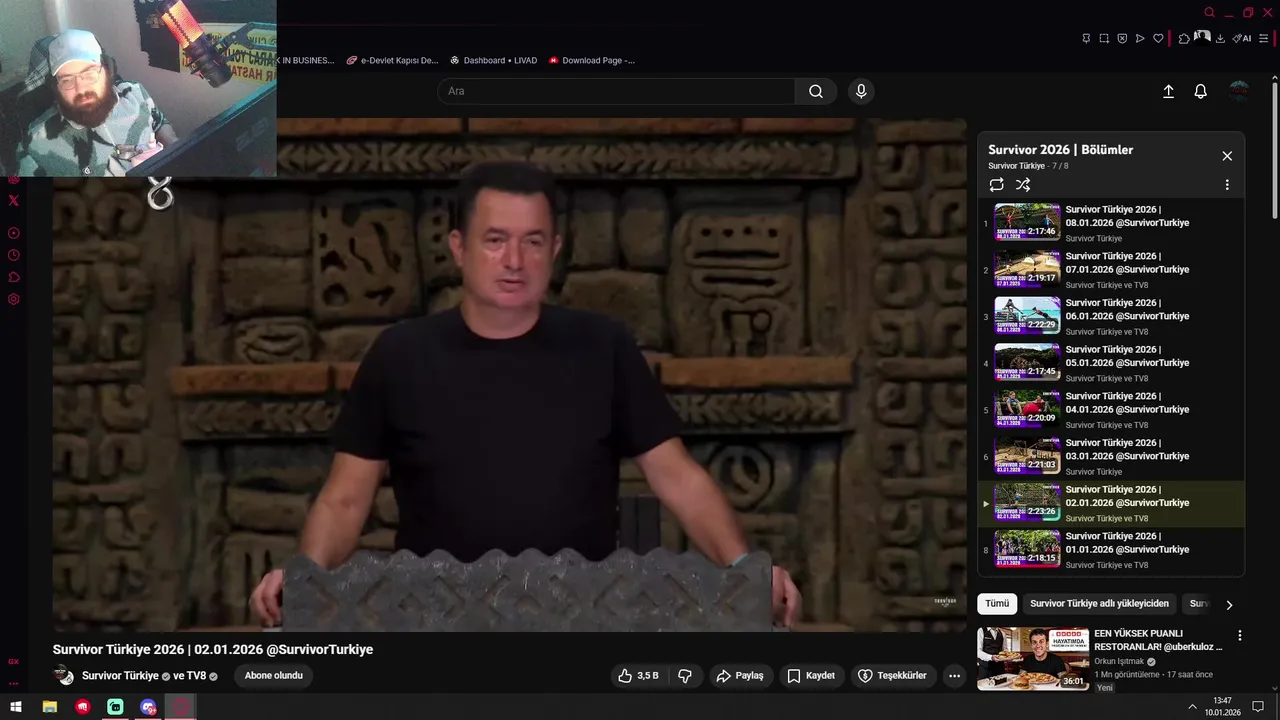Dislike the video with thumbs-down icon
The width and height of the screenshot is (1280, 720).
(x=685, y=676)
